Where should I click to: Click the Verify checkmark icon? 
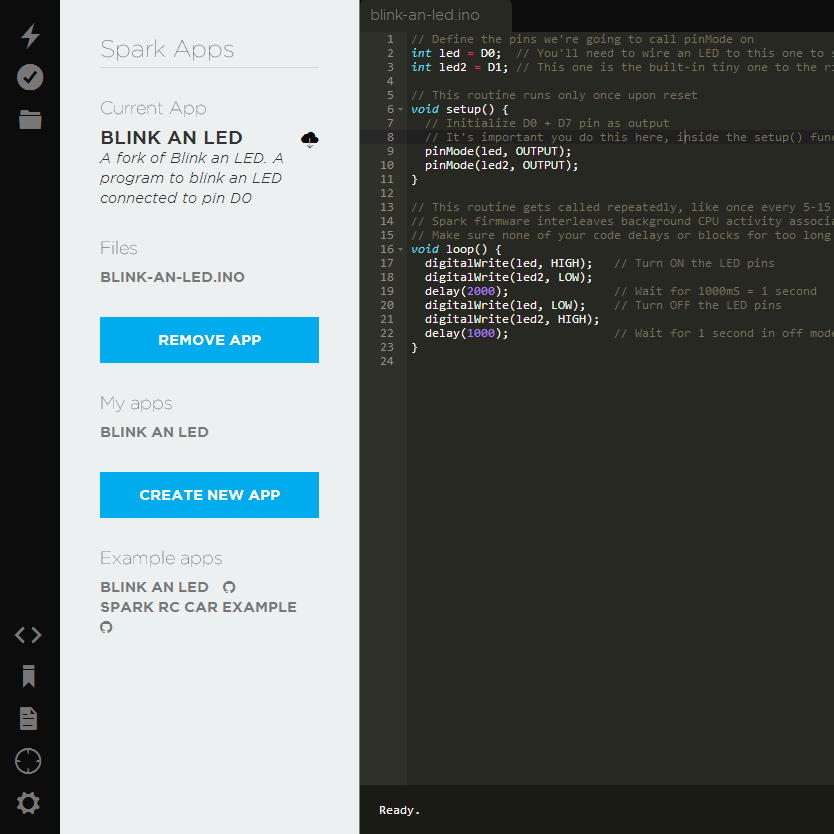point(30,78)
